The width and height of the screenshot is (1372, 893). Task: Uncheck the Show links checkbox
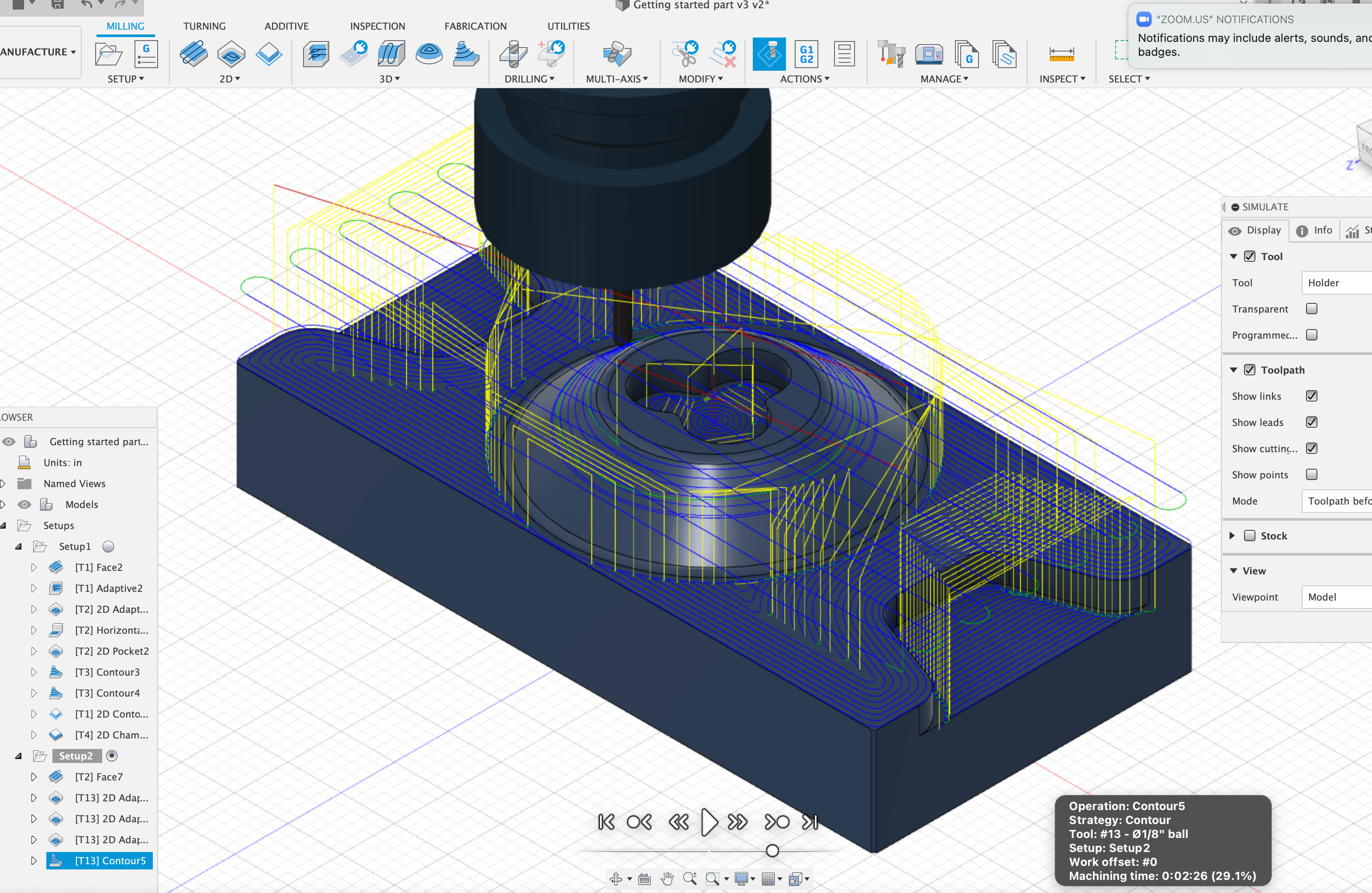pos(1311,396)
